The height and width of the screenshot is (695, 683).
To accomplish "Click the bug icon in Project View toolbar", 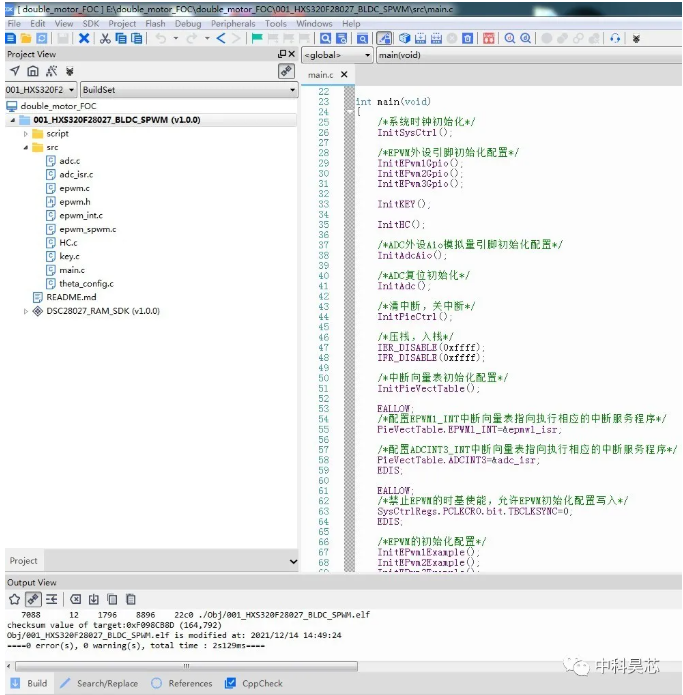I will [70, 71].
